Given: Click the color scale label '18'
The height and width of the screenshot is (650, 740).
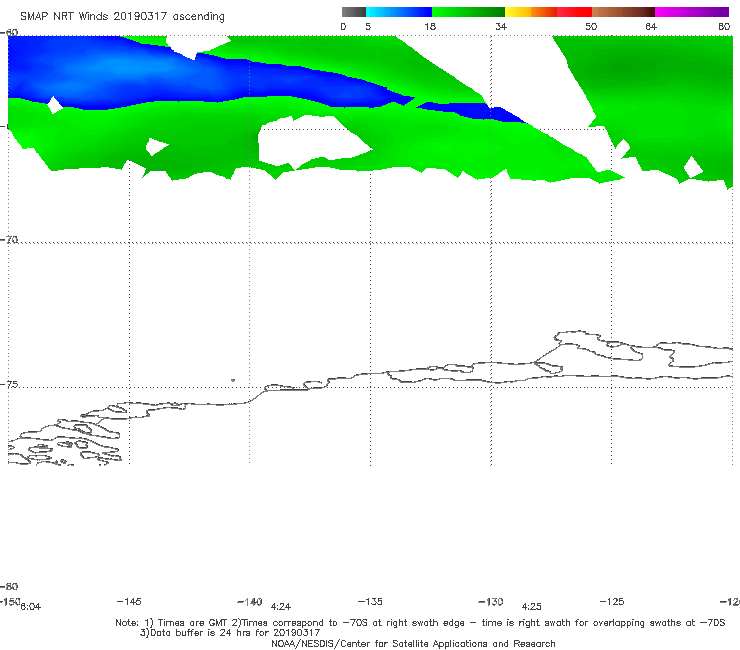Looking at the screenshot, I should (x=429, y=27).
